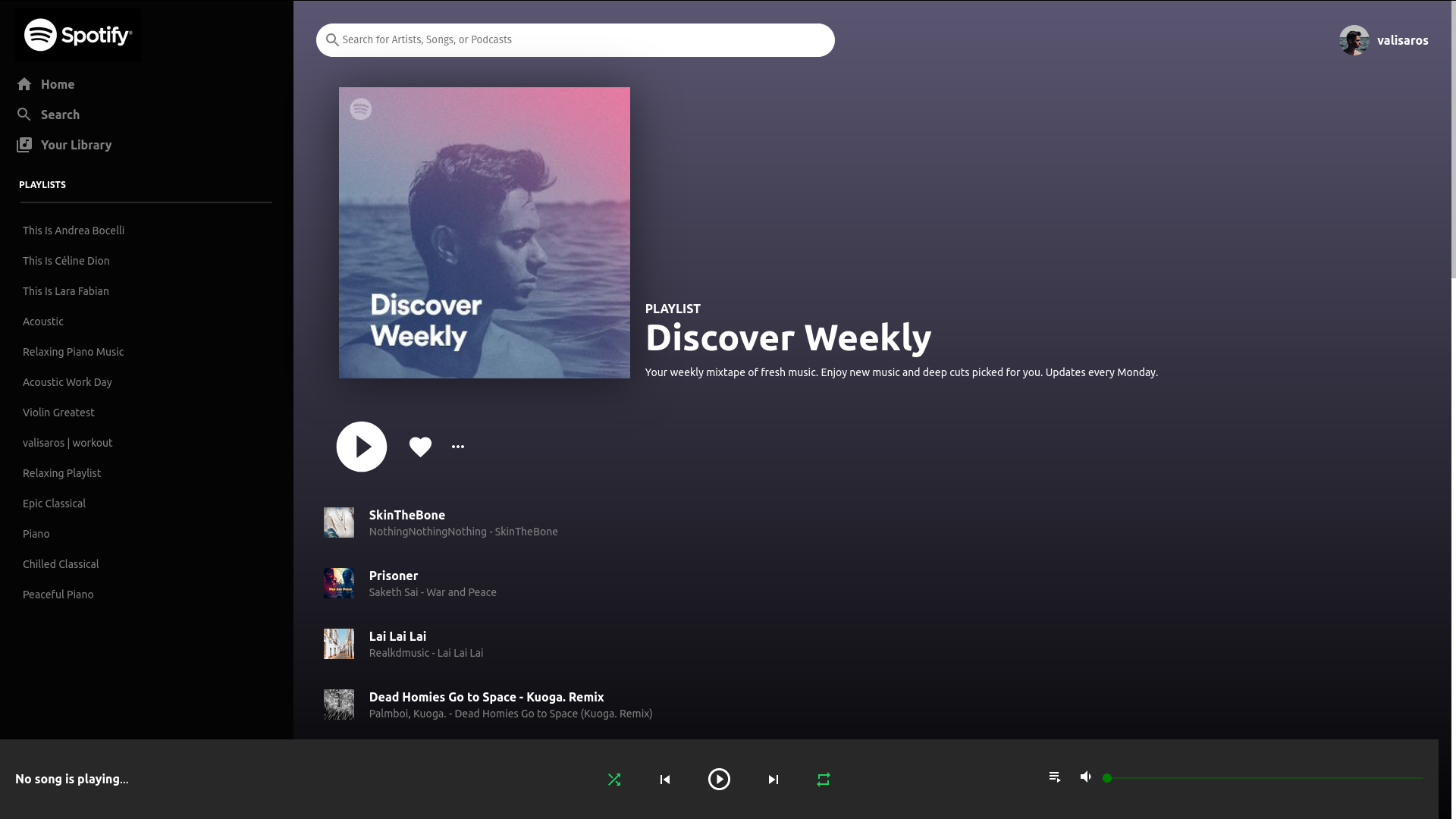Image resolution: width=1456 pixels, height=819 pixels.
Task: Skip to previous track
Action: tap(665, 780)
